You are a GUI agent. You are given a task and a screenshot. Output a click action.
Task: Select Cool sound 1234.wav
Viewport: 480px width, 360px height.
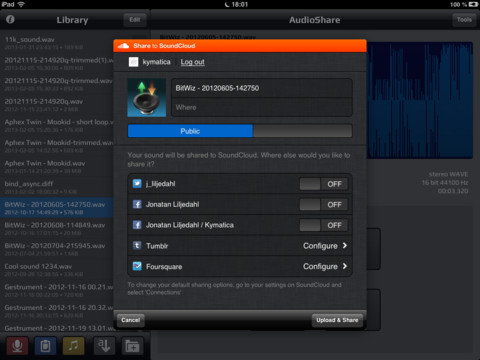click(x=57, y=270)
